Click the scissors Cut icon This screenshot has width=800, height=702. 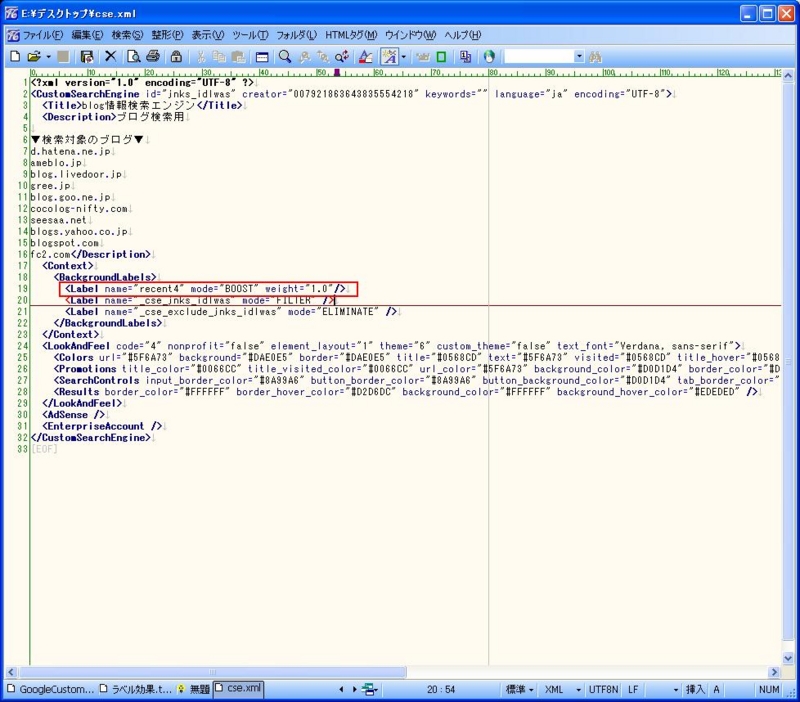coord(201,56)
